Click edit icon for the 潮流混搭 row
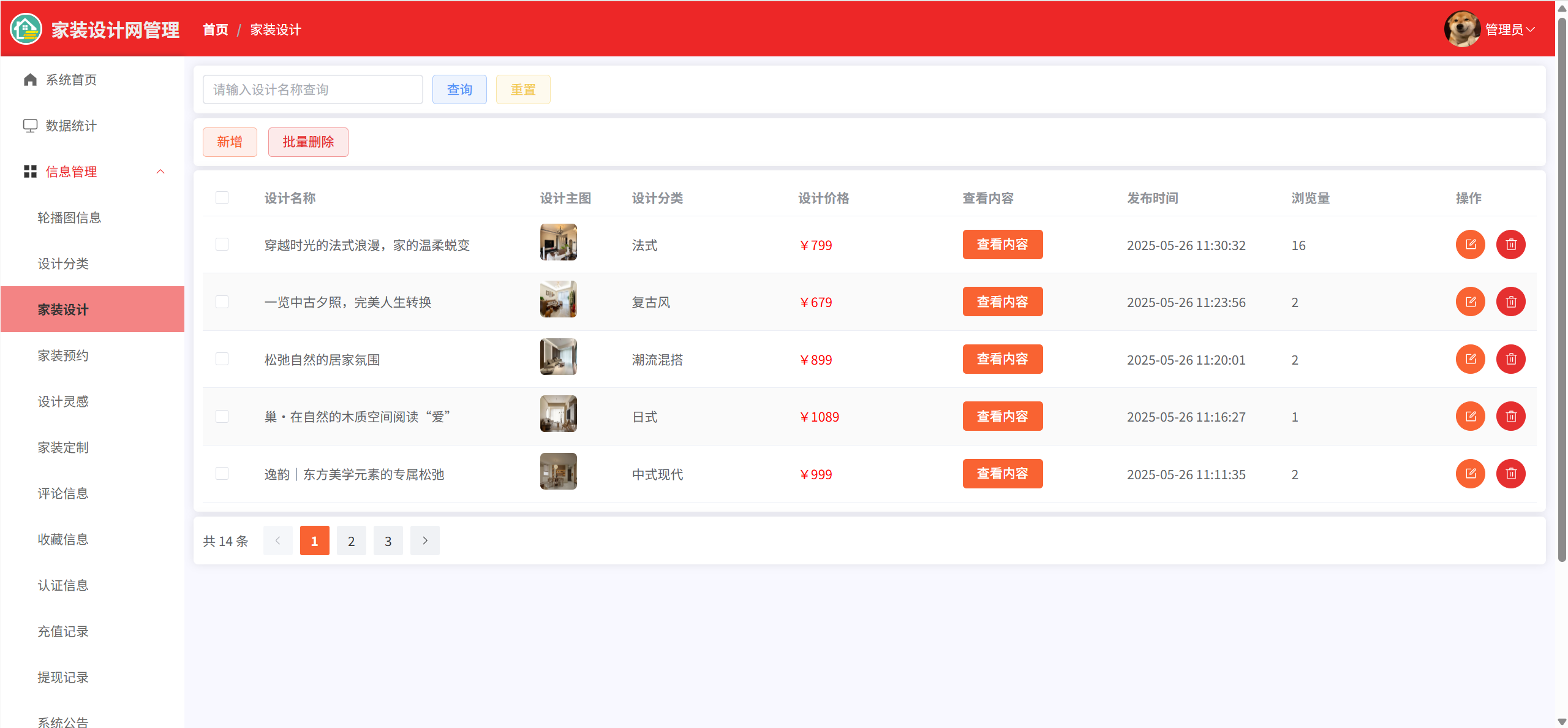1568x728 pixels. pos(1470,359)
